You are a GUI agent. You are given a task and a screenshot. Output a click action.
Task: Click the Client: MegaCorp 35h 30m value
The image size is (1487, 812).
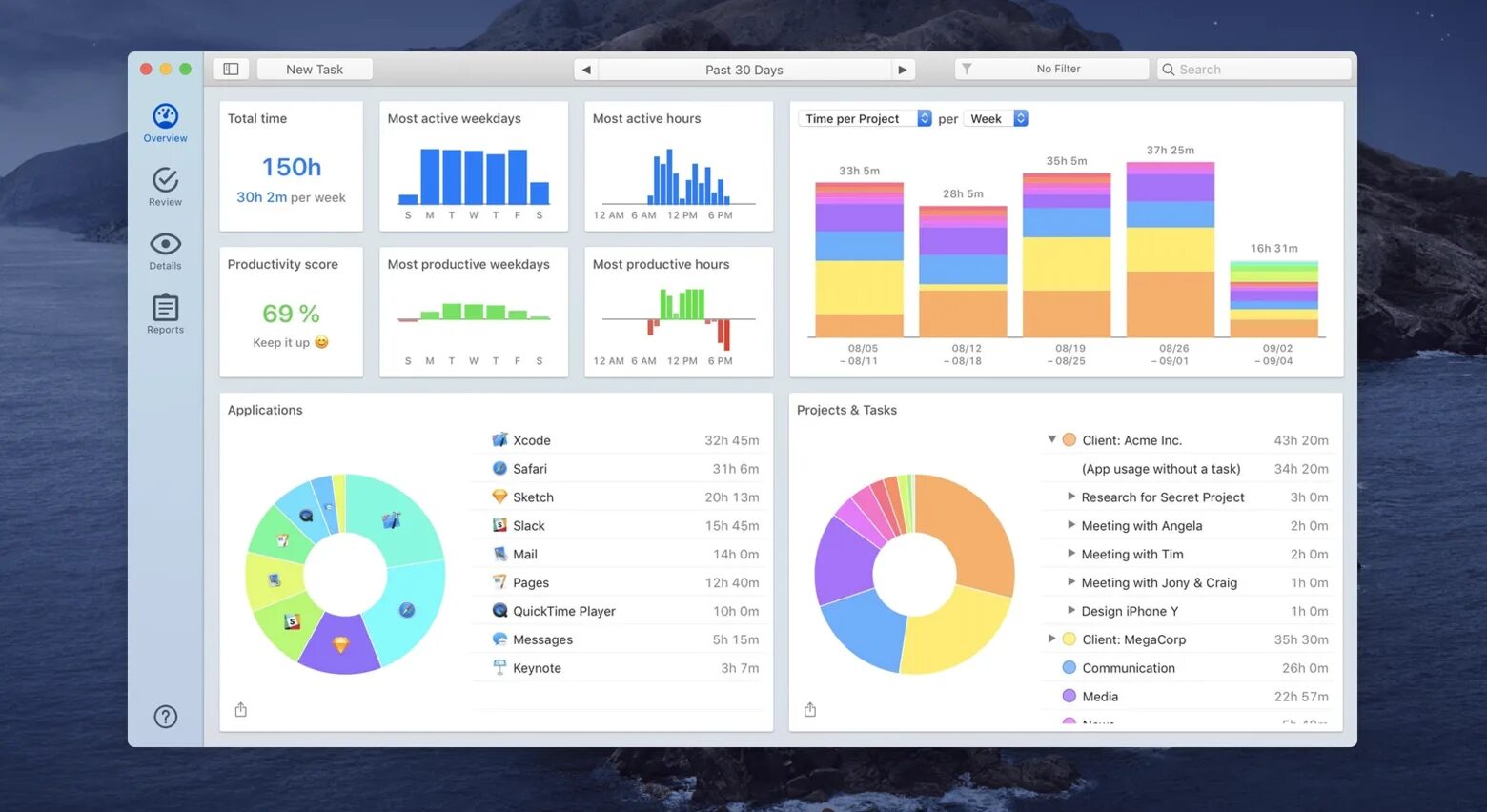point(1301,639)
